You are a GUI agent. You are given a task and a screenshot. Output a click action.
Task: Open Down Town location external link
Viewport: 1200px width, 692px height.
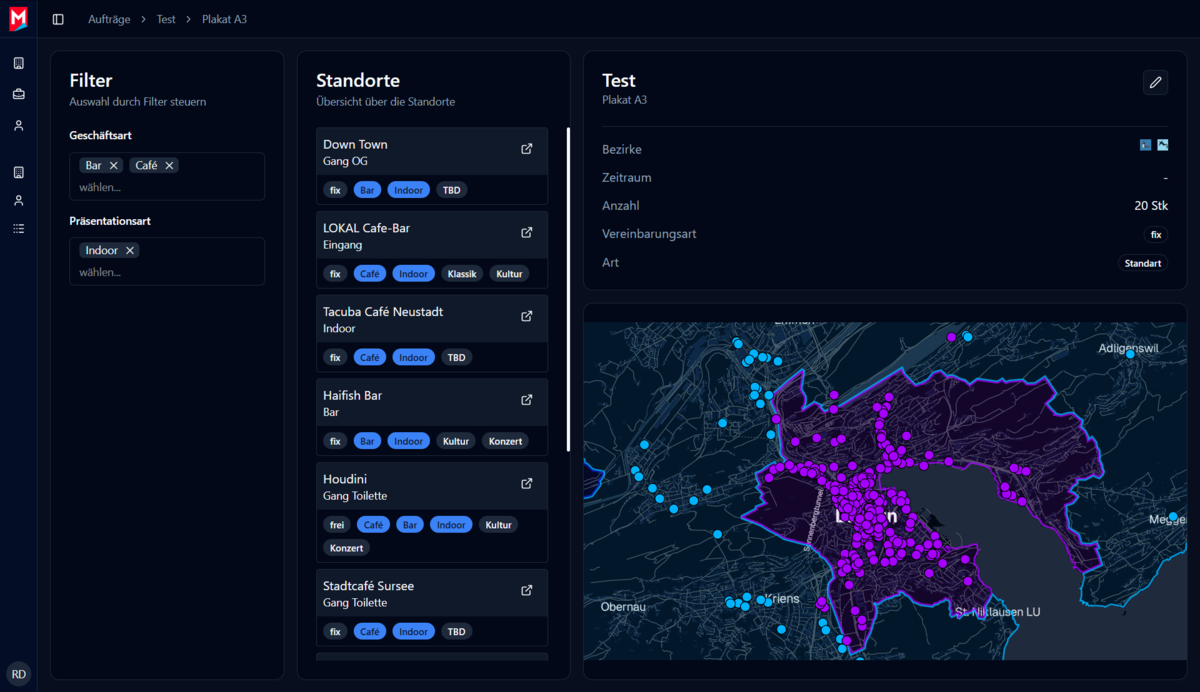pos(527,149)
